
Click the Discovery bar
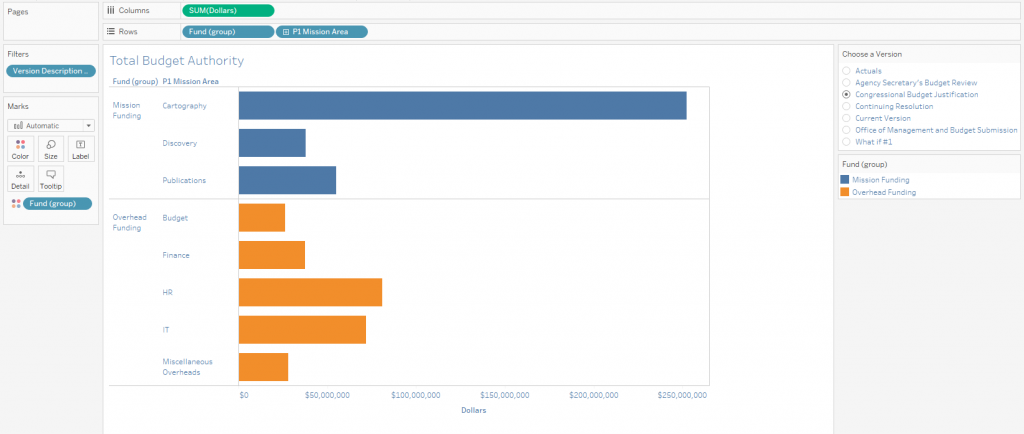(x=272, y=143)
